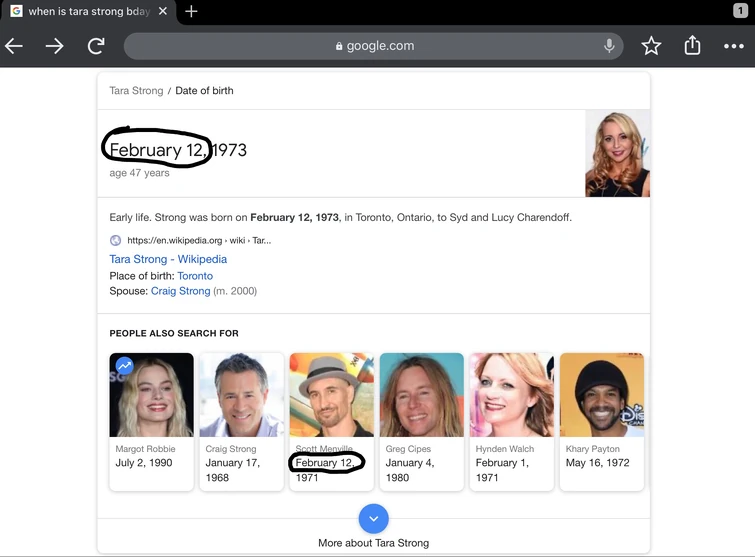The width and height of the screenshot is (755, 557).
Task: Open a new tab with the plus icon
Action: pos(191,11)
